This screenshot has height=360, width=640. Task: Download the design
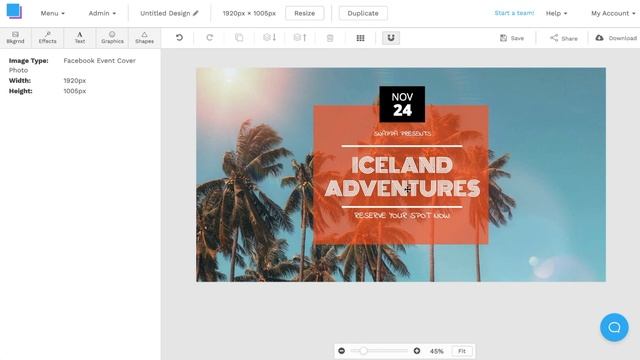click(616, 38)
